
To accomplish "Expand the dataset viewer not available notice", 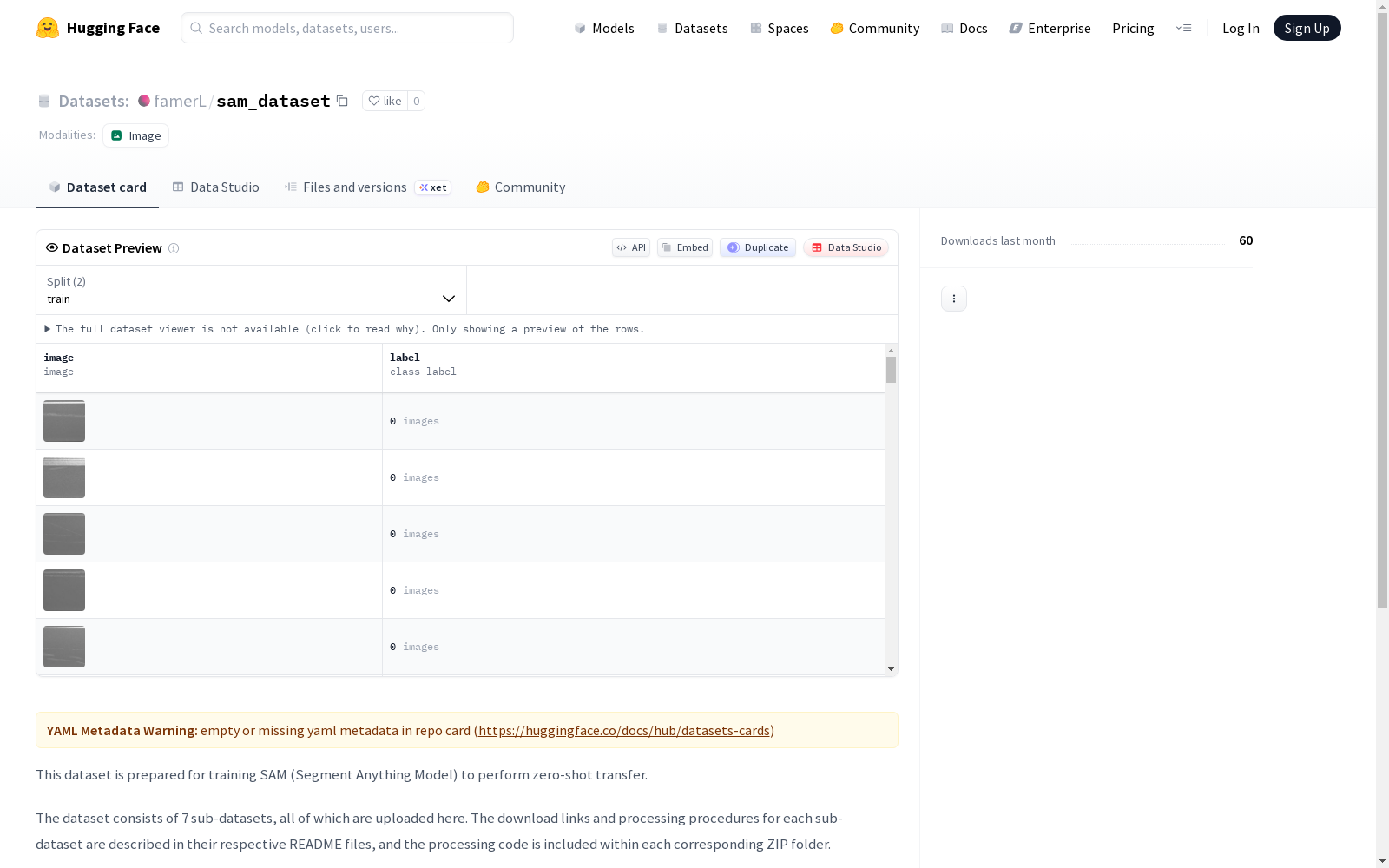I will coord(345,329).
